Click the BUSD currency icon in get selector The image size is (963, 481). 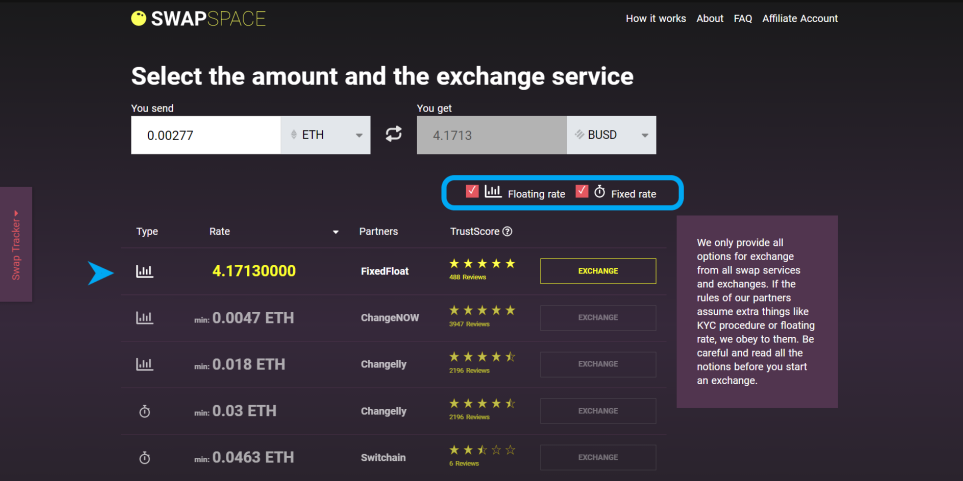point(580,135)
